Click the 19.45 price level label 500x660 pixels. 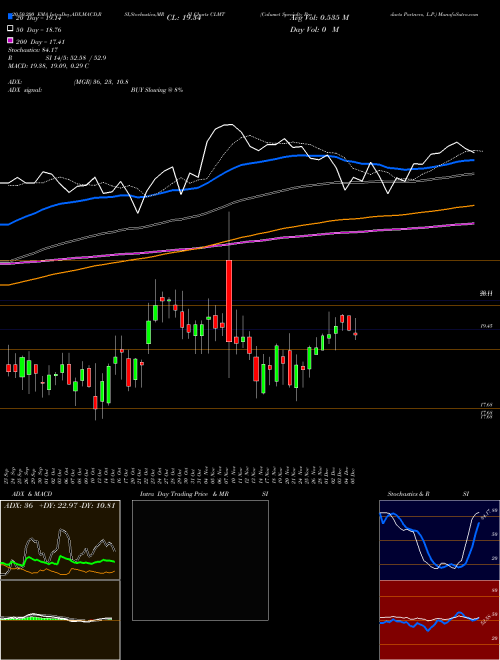(x=487, y=326)
